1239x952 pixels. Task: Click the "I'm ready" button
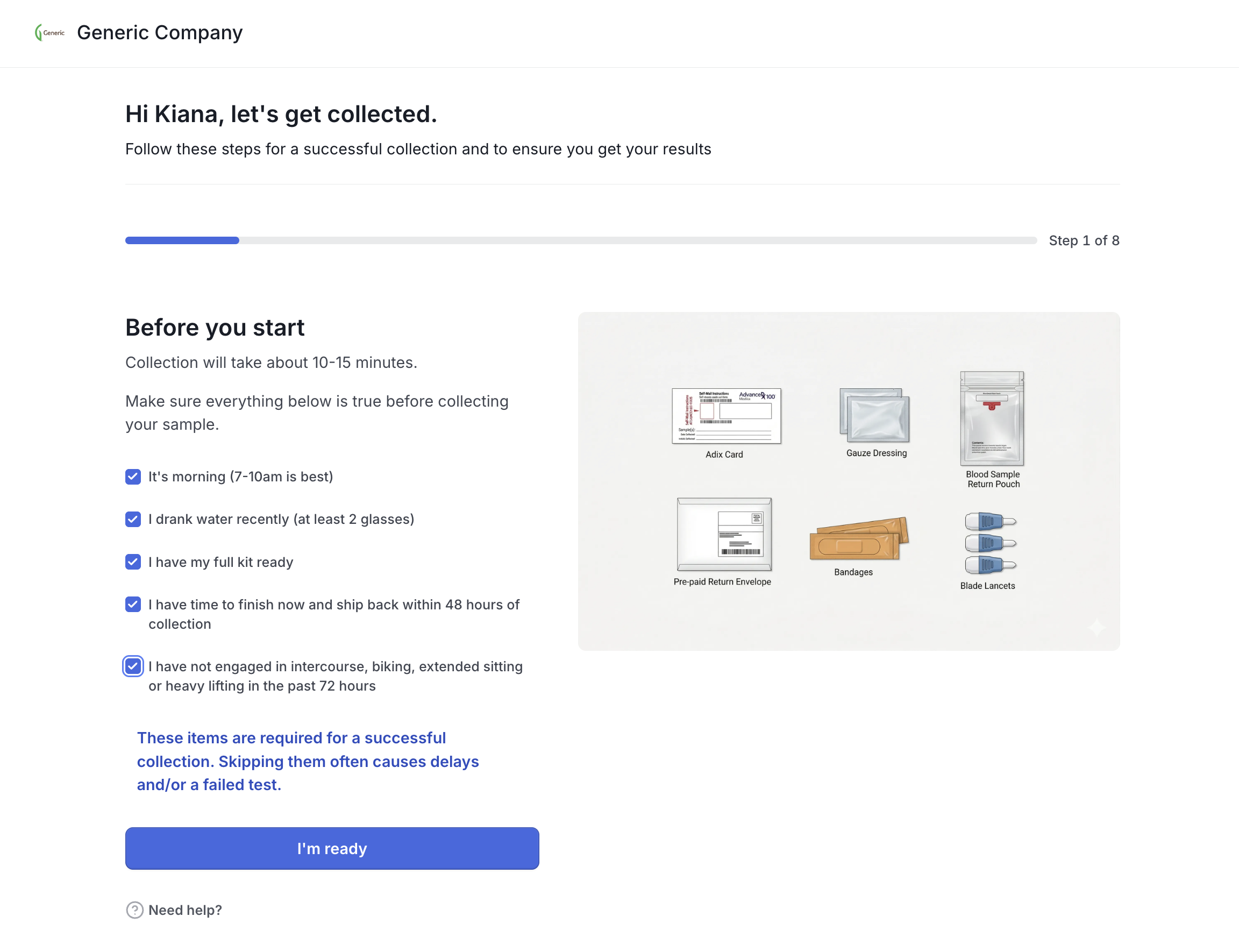tap(332, 848)
